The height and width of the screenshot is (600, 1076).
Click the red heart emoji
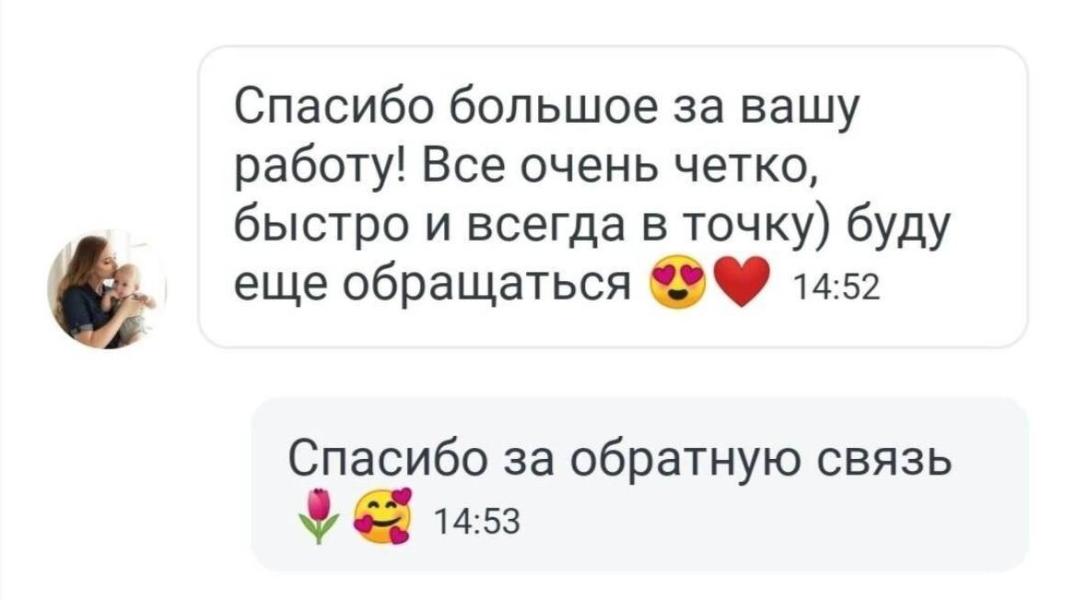[x=742, y=282]
